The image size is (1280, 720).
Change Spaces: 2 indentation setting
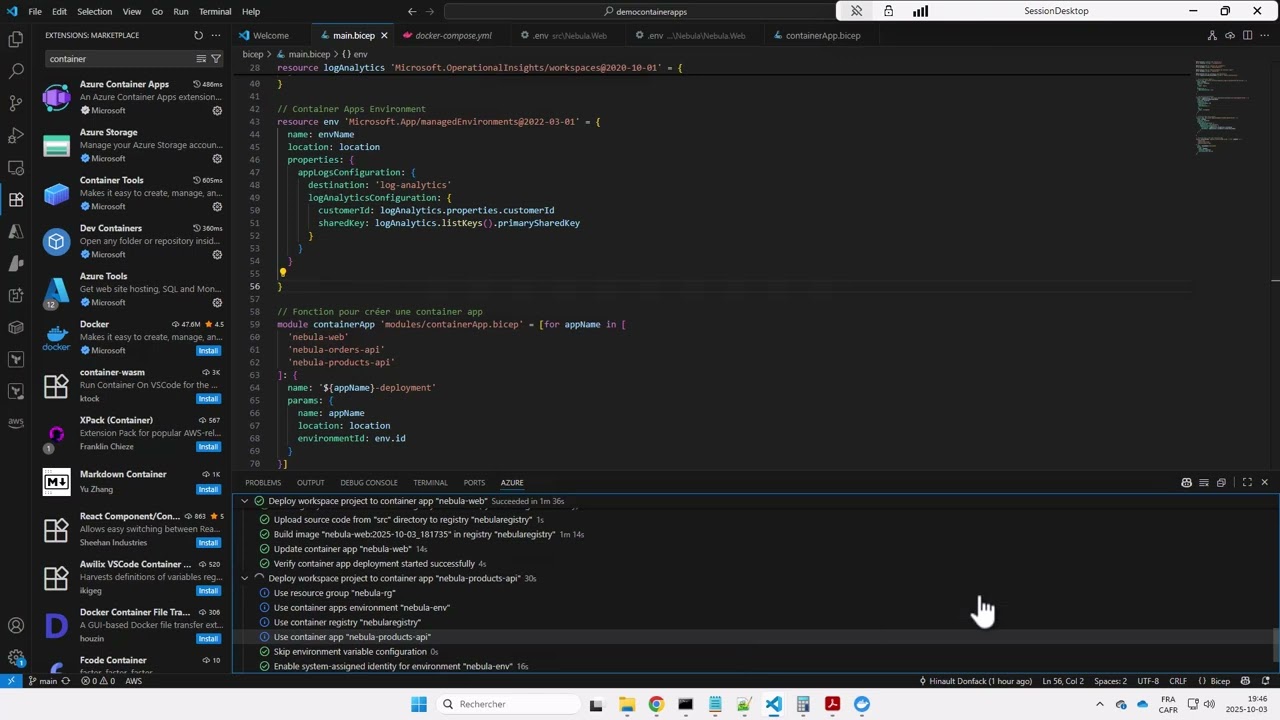tap(1110, 681)
